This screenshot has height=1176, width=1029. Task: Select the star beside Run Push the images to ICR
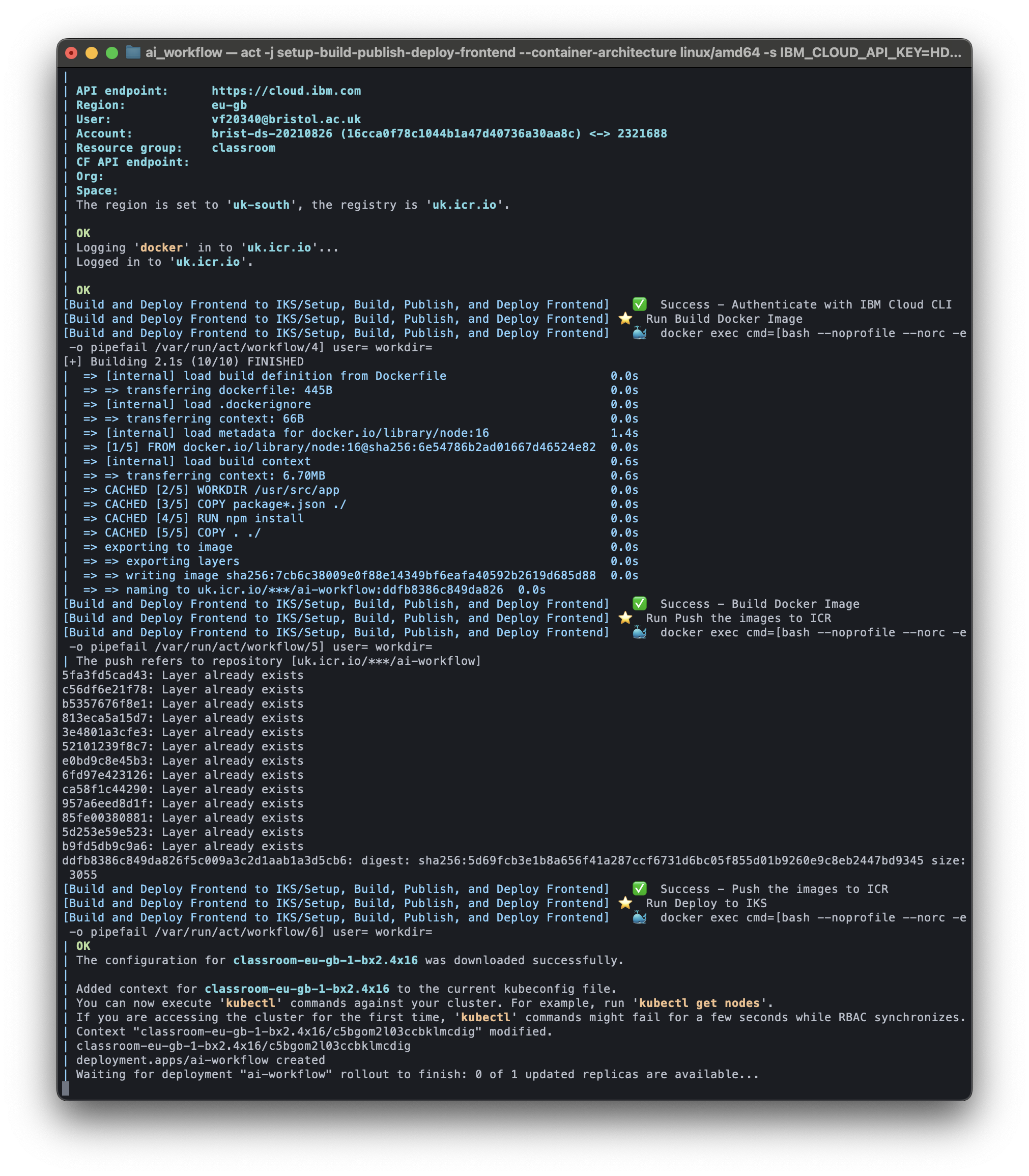coord(624,618)
